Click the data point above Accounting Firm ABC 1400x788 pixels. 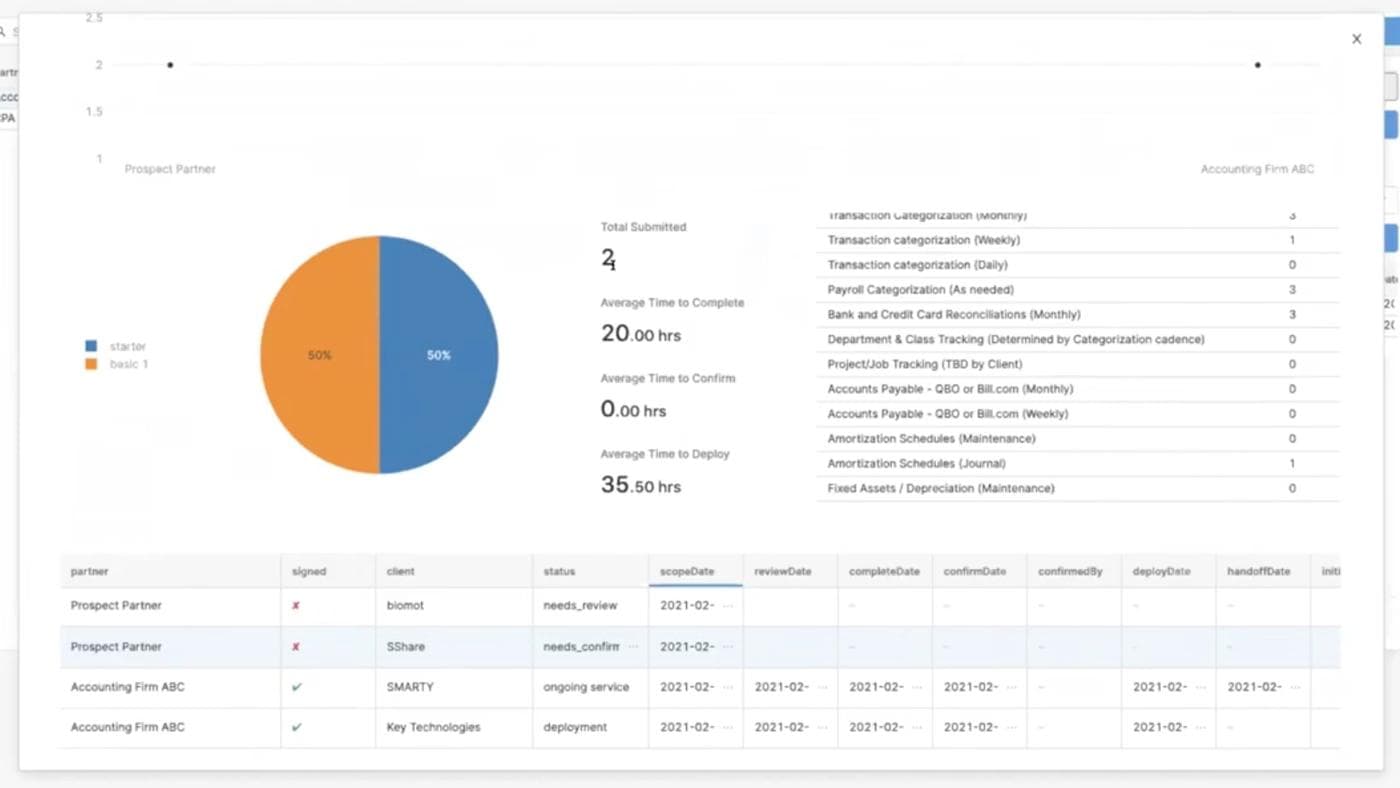click(1258, 64)
